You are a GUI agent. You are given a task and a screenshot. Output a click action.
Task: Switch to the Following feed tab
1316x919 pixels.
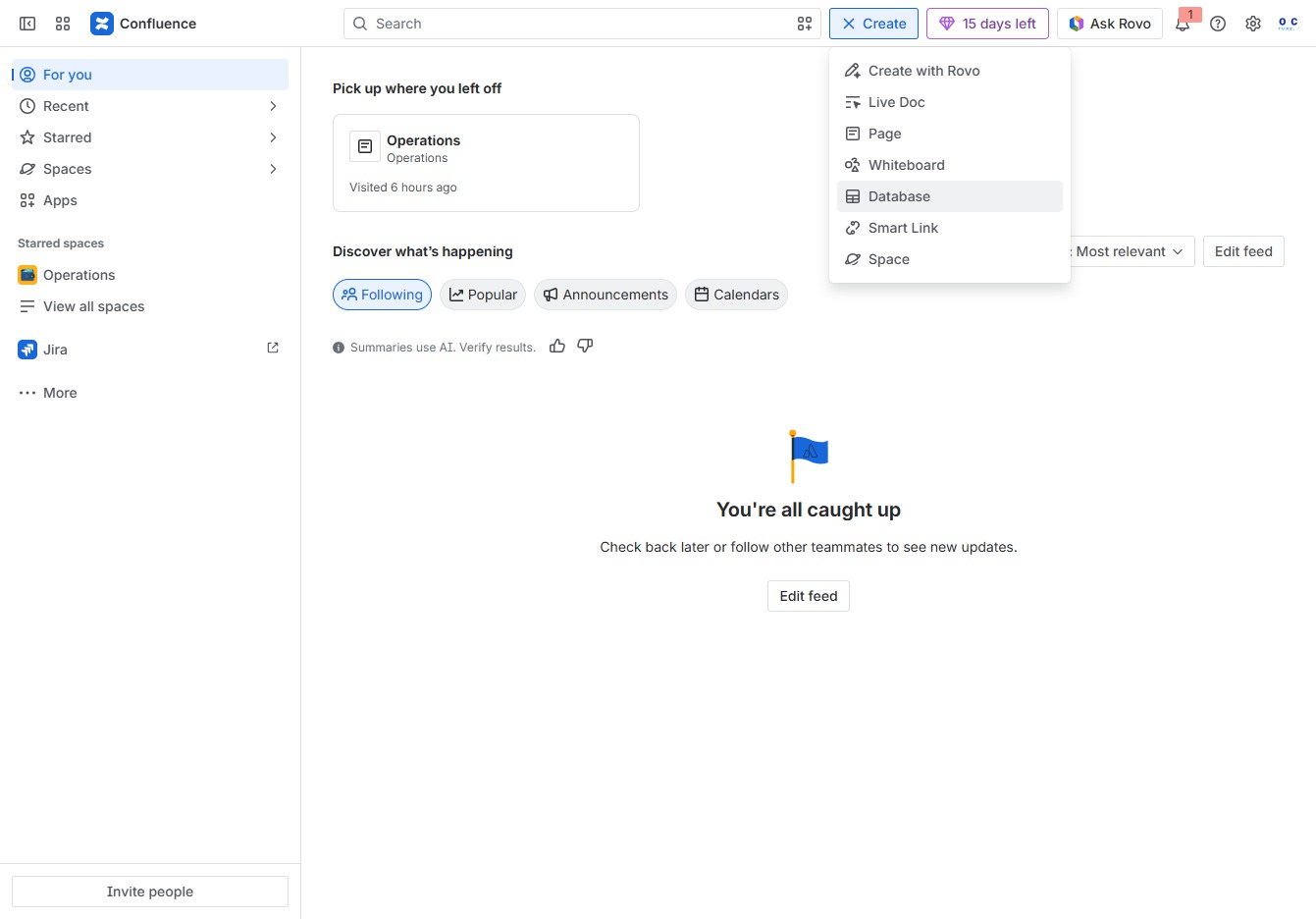[x=382, y=295]
